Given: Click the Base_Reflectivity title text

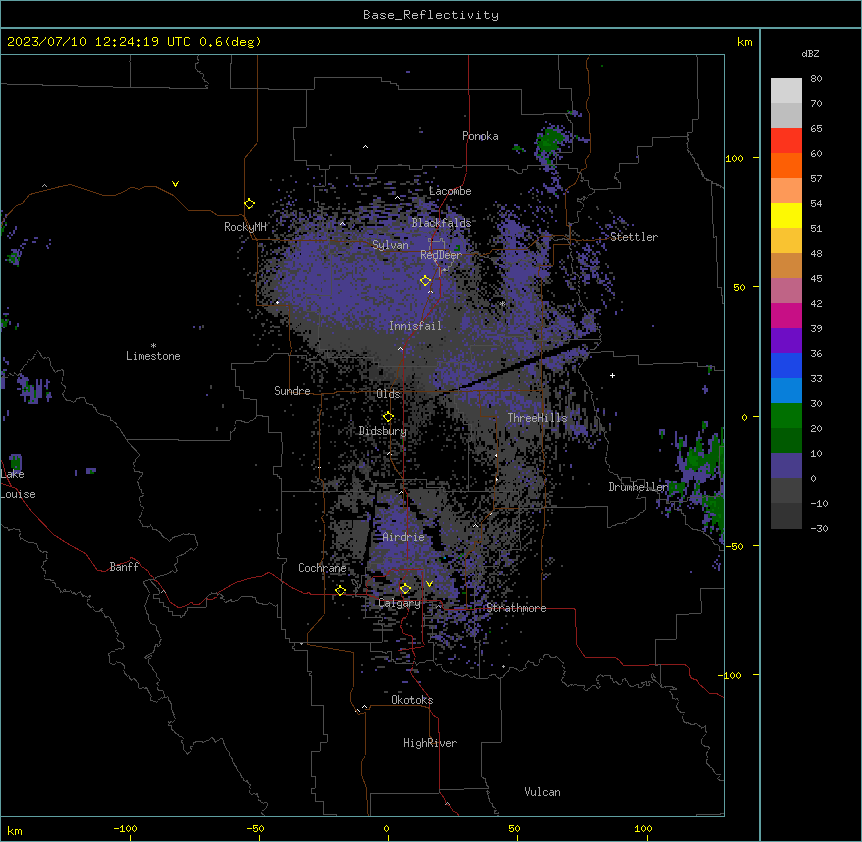Looking at the screenshot, I should tap(430, 15).
